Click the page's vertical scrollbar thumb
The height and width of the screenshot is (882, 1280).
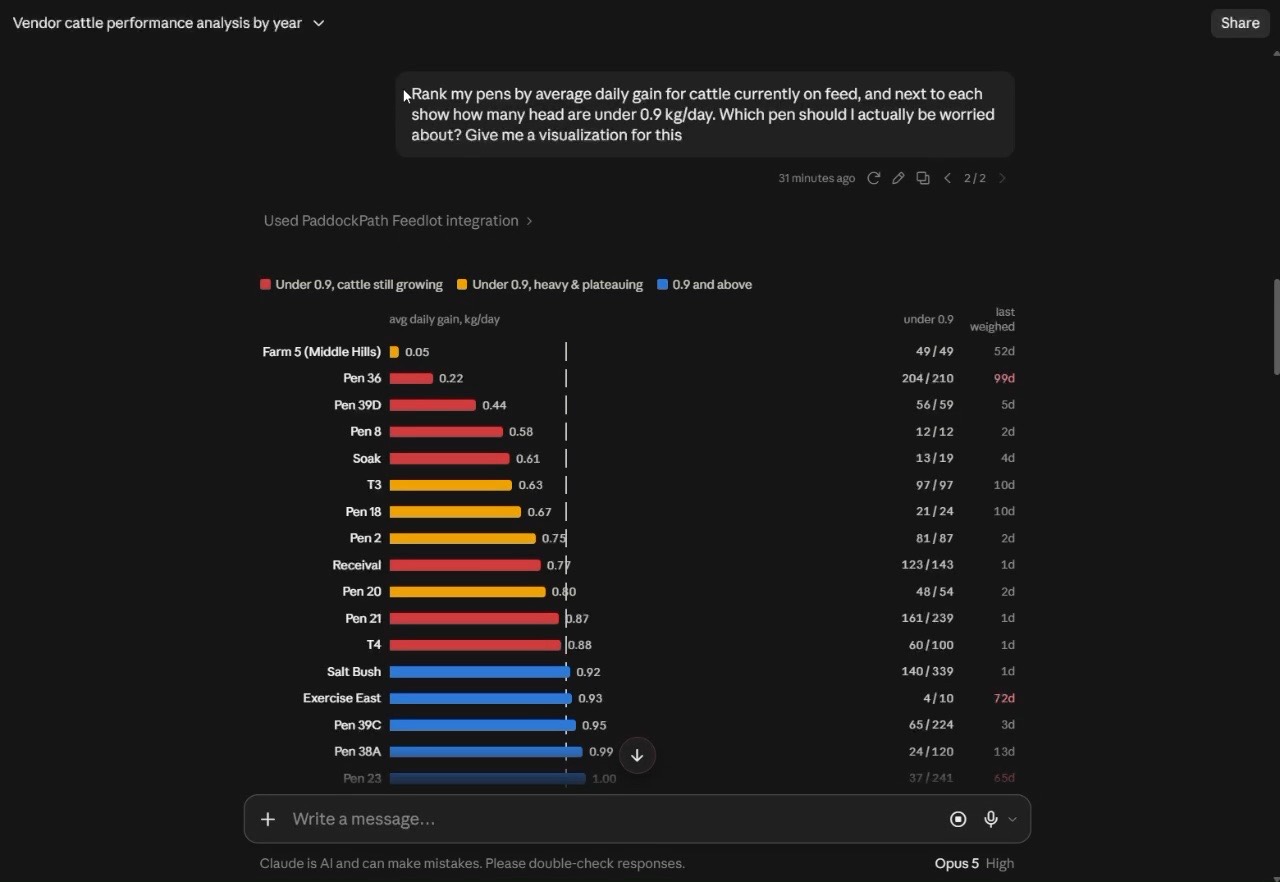[x=1276, y=327]
